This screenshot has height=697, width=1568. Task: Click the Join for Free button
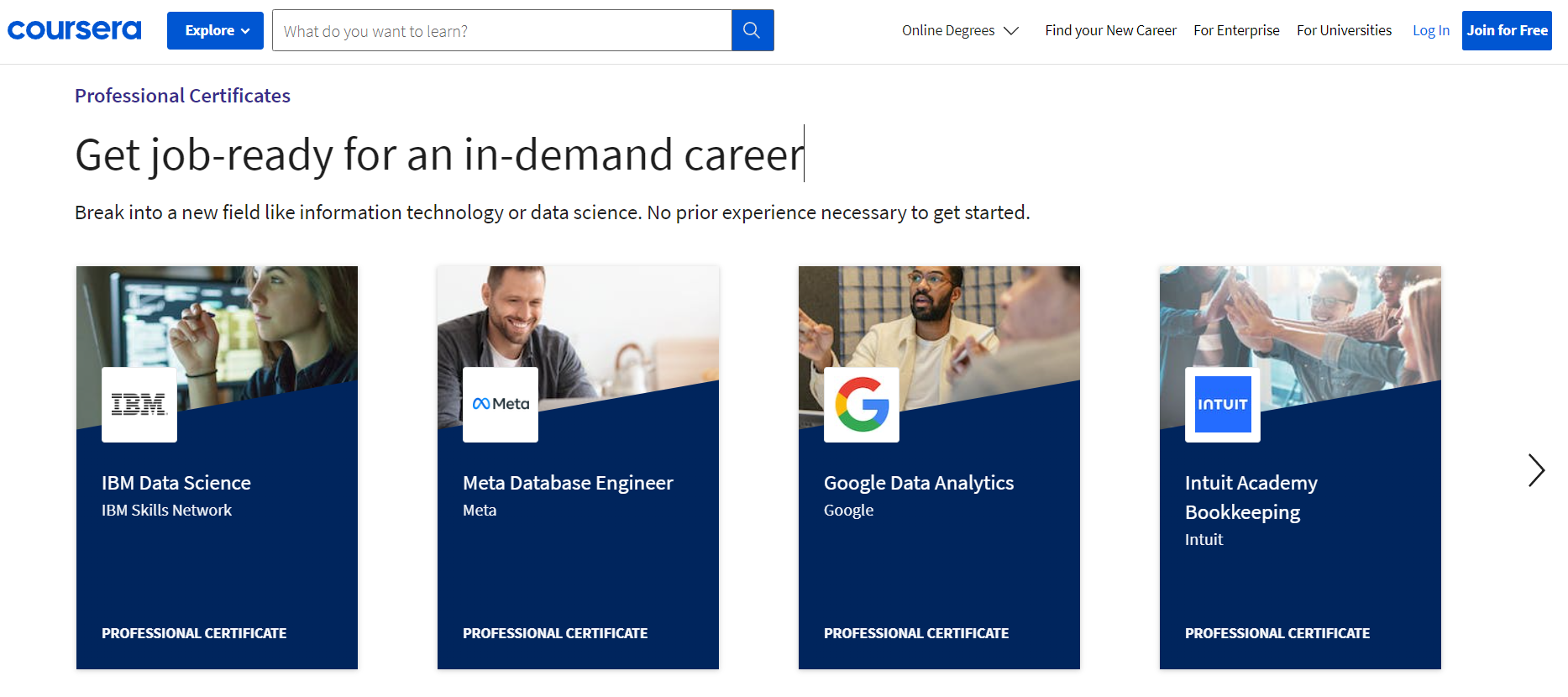[x=1507, y=30]
